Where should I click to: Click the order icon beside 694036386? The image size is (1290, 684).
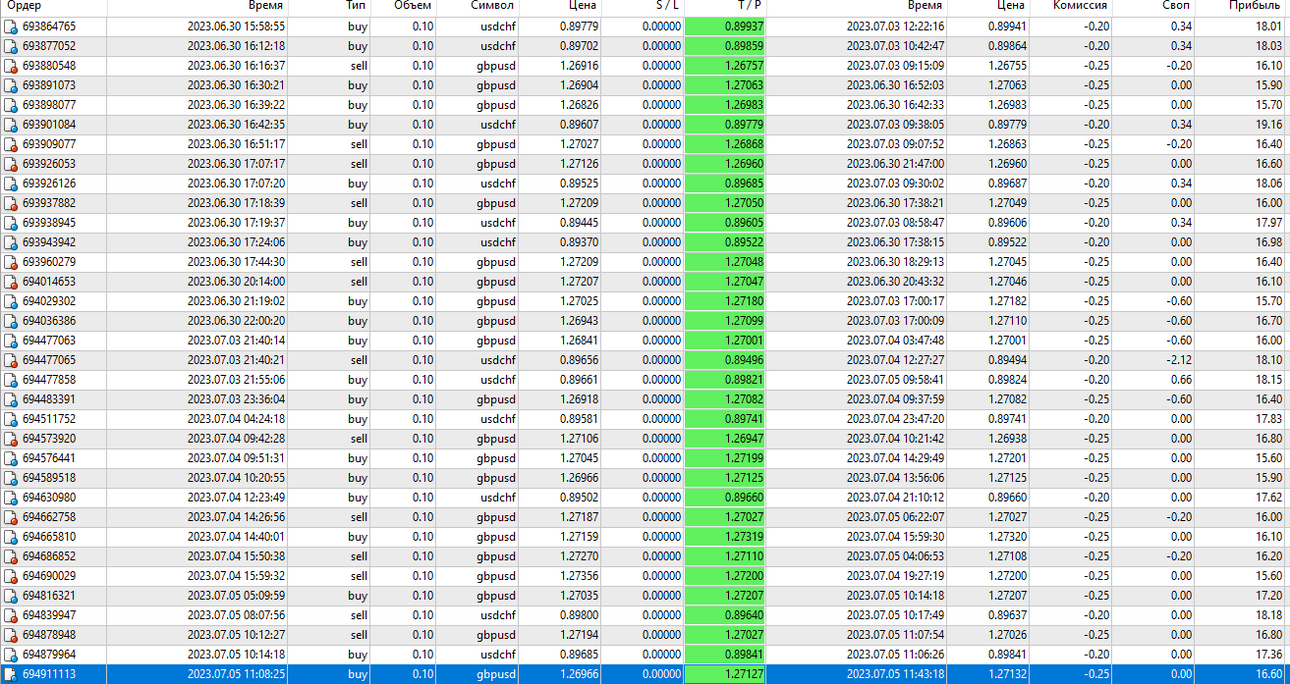[x=11, y=321]
